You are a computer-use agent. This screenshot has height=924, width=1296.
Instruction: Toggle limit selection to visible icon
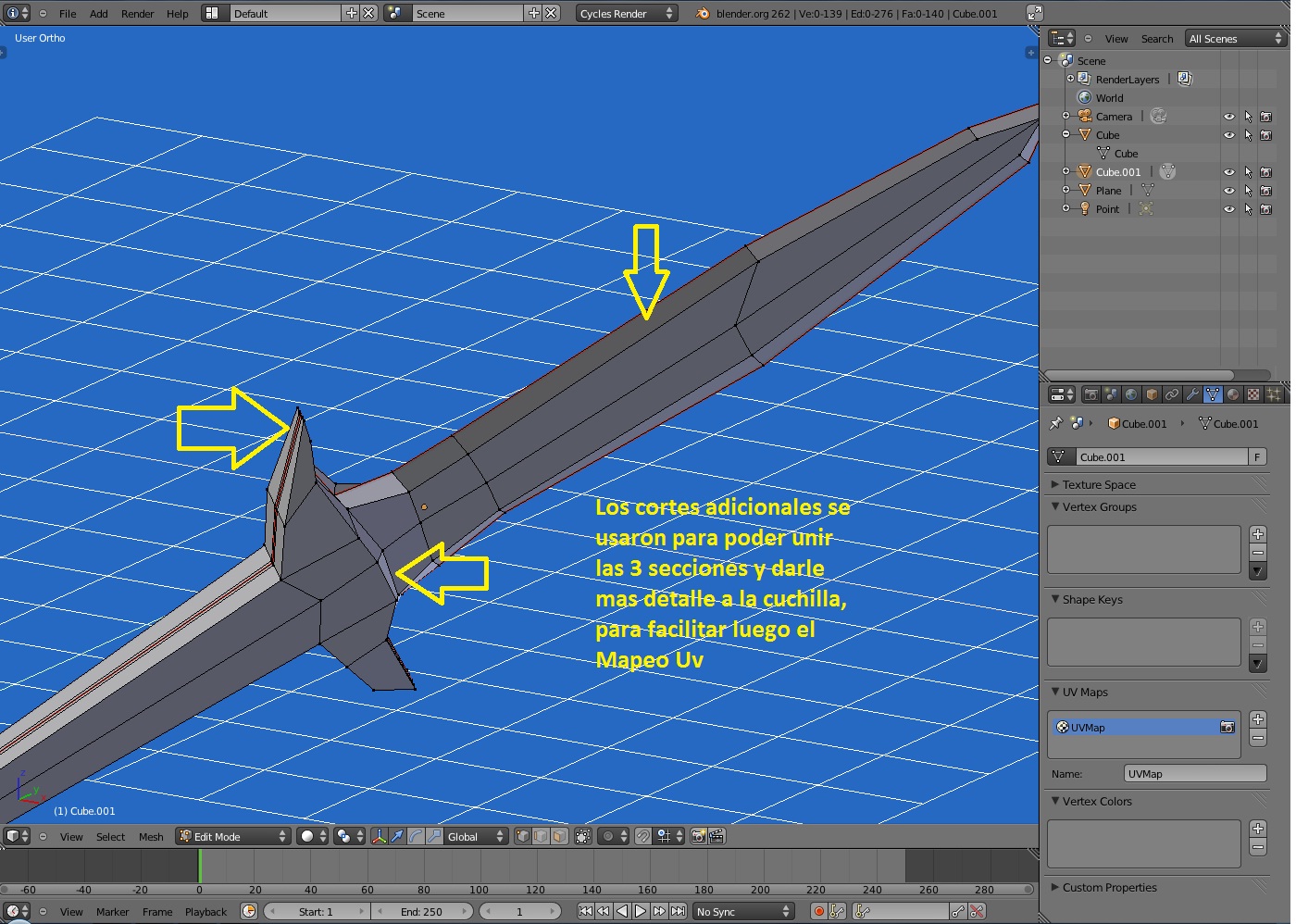tap(582, 836)
